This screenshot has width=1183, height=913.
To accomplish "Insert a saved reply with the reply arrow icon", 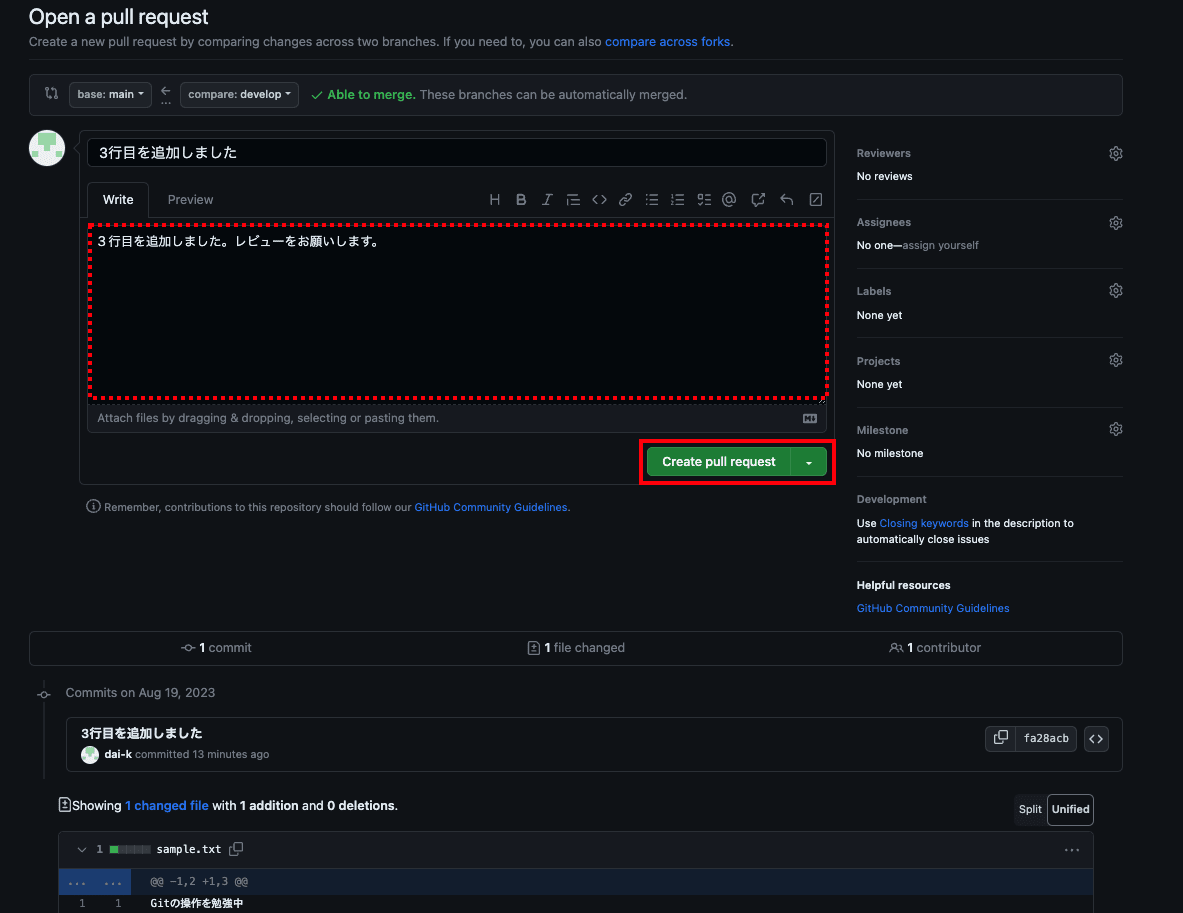I will pyautogui.click(x=787, y=199).
